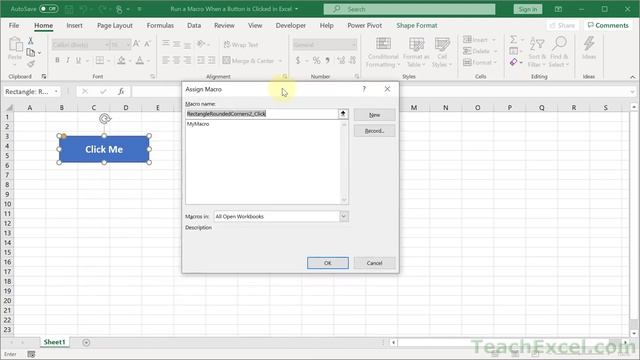
Task: Expand the Delete cells dropdown
Action: [x=495, y=51]
